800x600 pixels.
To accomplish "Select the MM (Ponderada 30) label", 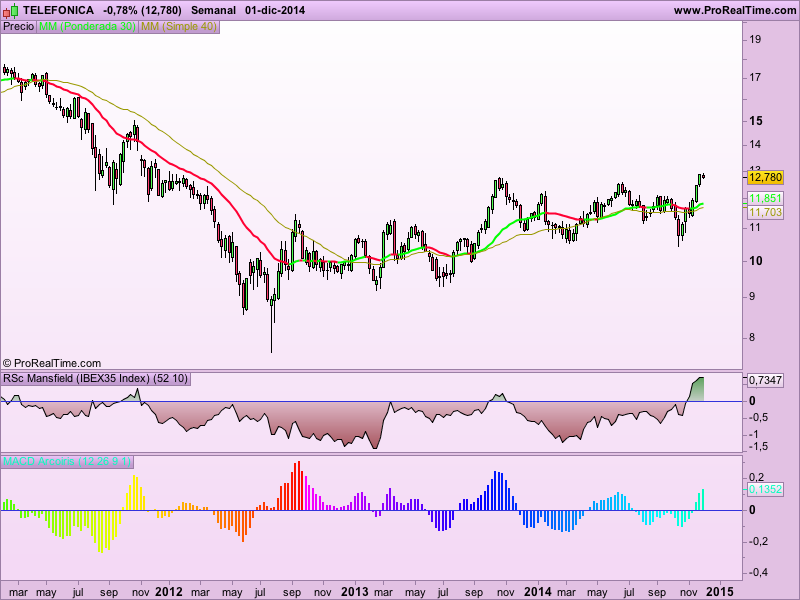I will click(87, 27).
